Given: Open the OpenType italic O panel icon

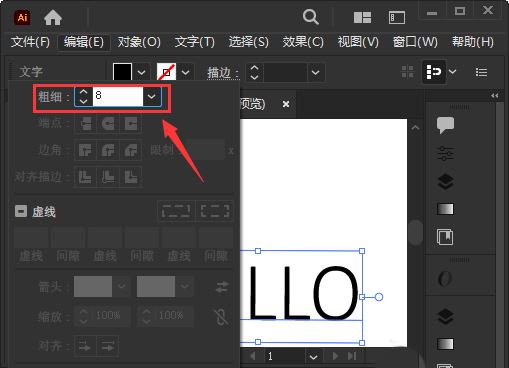Looking at the screenshot, I should 445,278.
